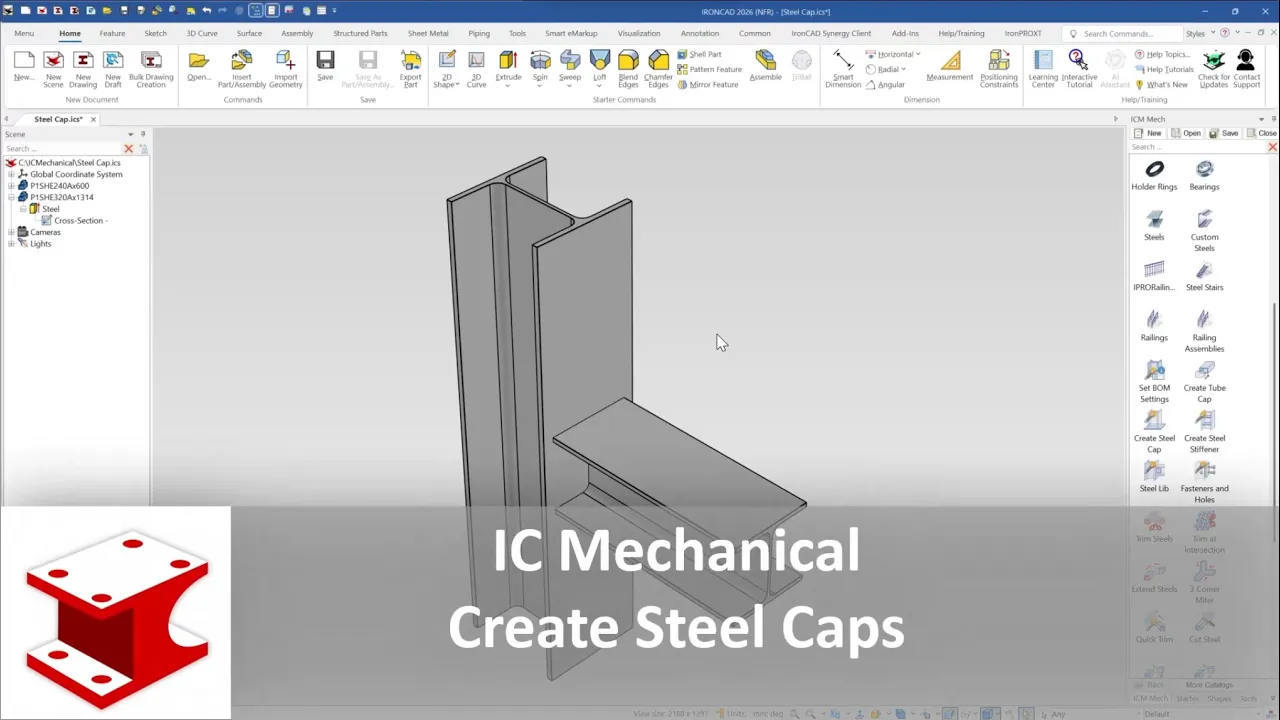The width and height of the screenshot is (1280, 720).
Task: Open Holder Rings catalog item
Action: (1154, 175)
